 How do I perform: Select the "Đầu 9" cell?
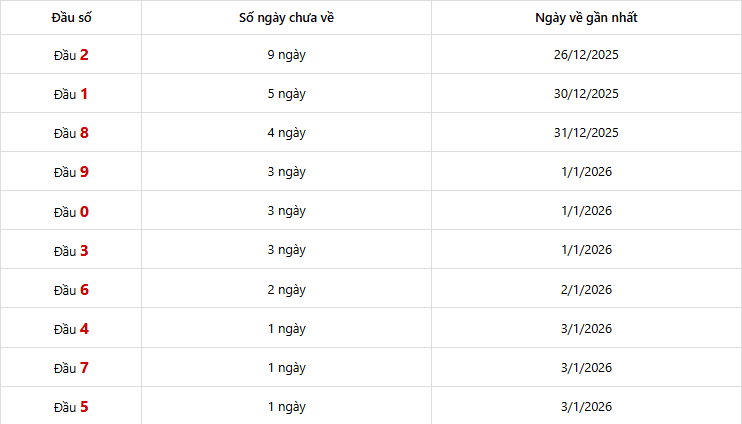(x=71, y=172)
